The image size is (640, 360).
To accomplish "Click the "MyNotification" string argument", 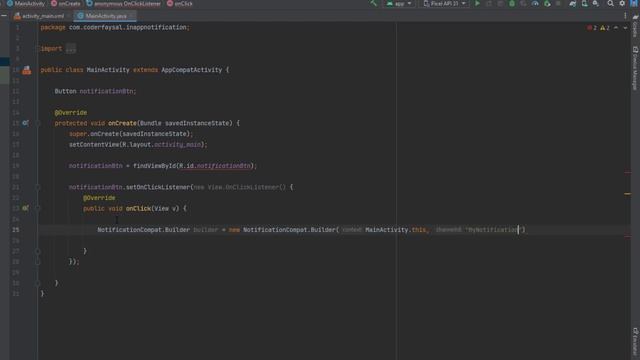I will pyautogui.click(x=493, y=230).
